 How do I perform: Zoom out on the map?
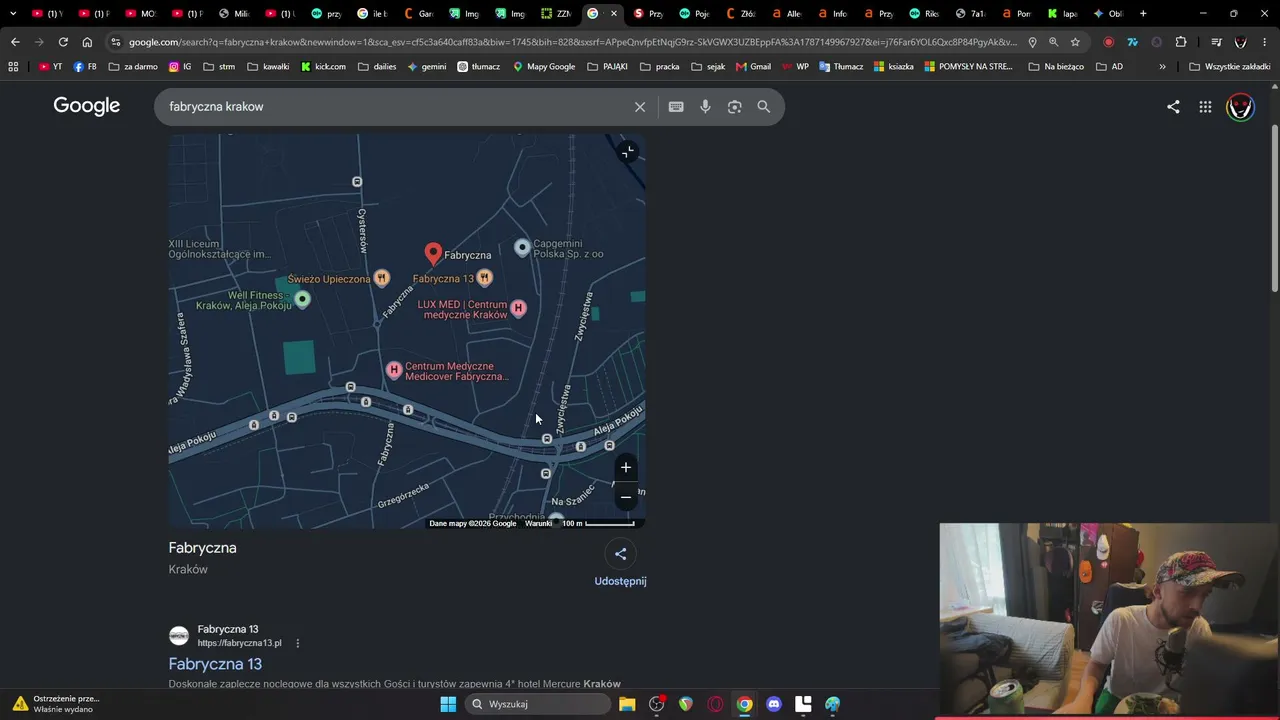point(626,497)
